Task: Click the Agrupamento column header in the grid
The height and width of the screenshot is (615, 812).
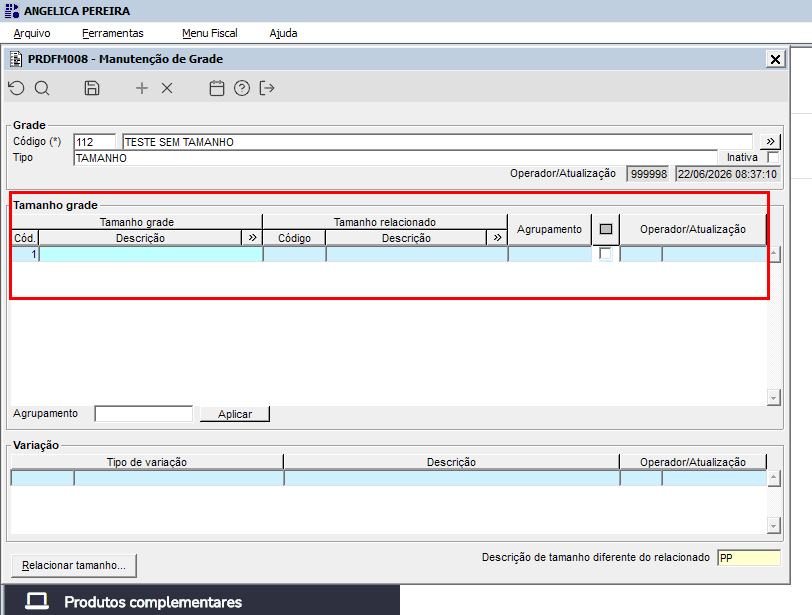Action: (549, 229)
